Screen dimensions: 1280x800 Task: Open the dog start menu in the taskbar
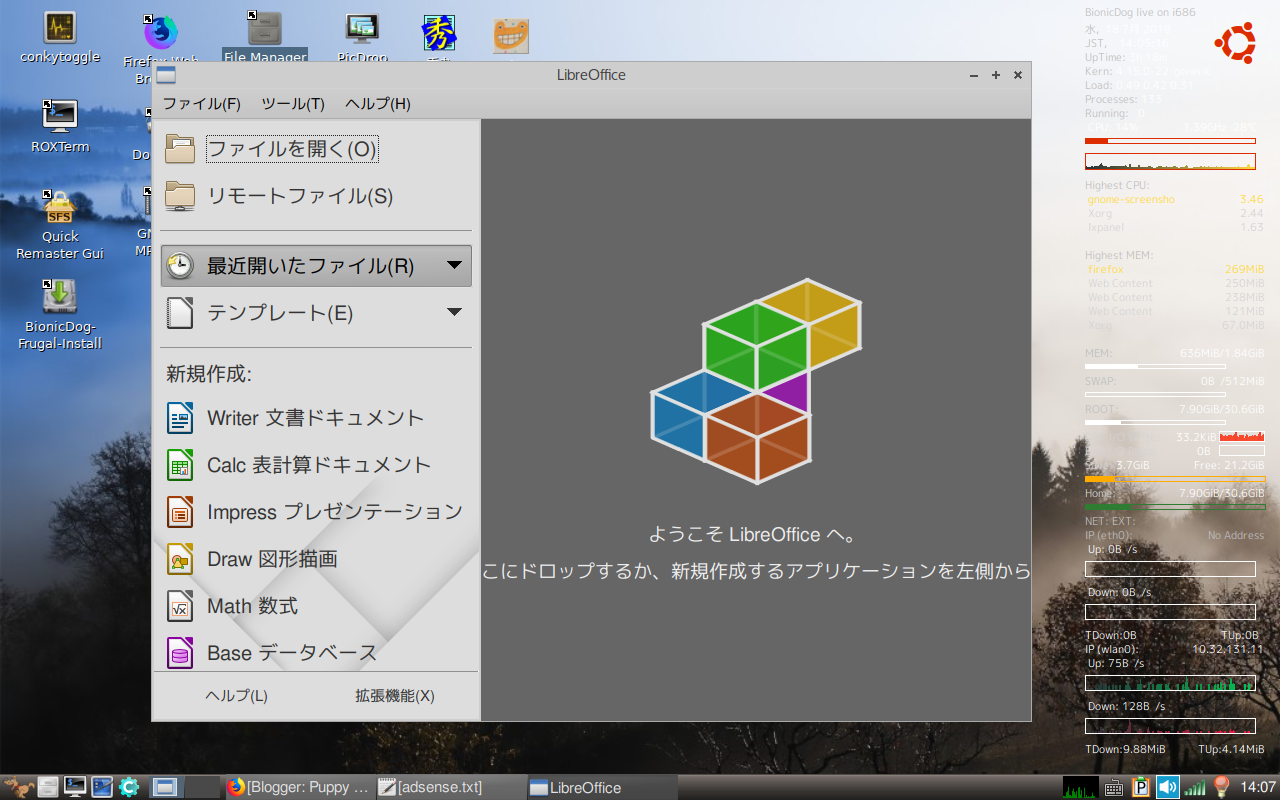[x=18, y=787]
